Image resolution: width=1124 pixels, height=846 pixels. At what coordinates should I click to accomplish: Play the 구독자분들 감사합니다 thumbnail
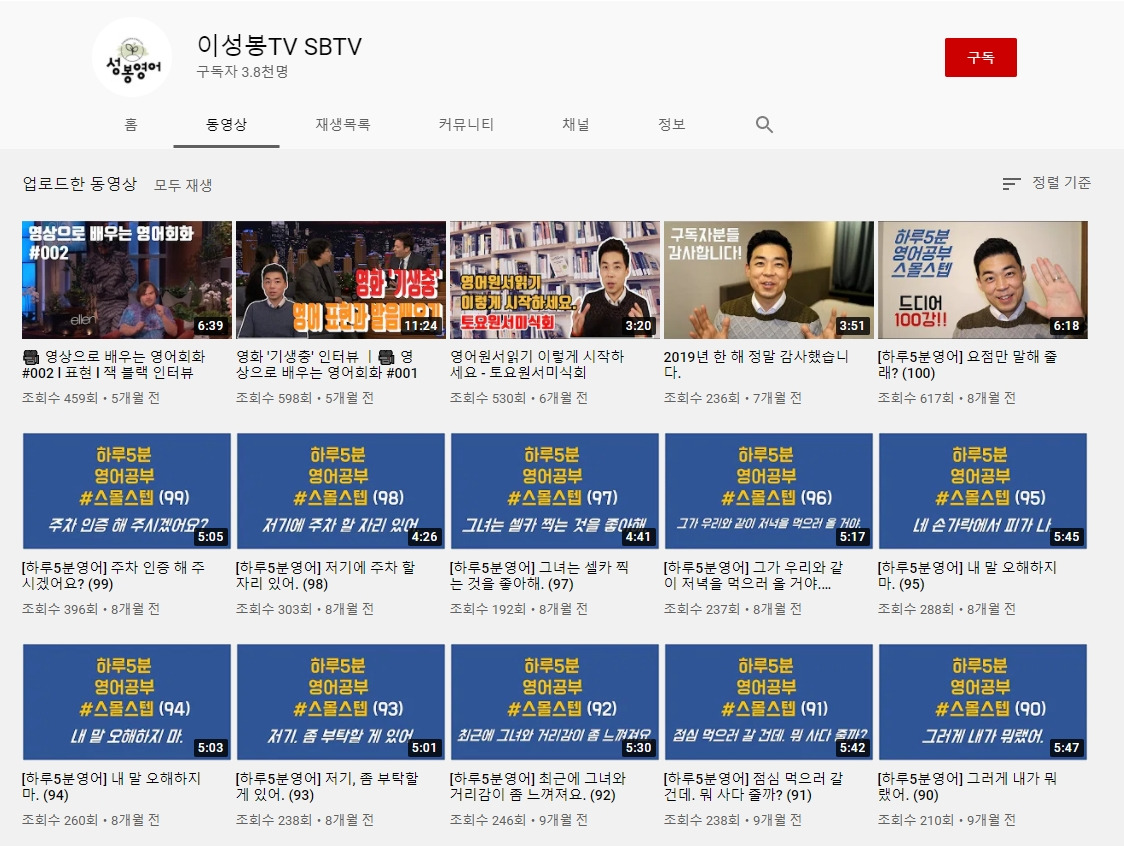coord(768,280)
